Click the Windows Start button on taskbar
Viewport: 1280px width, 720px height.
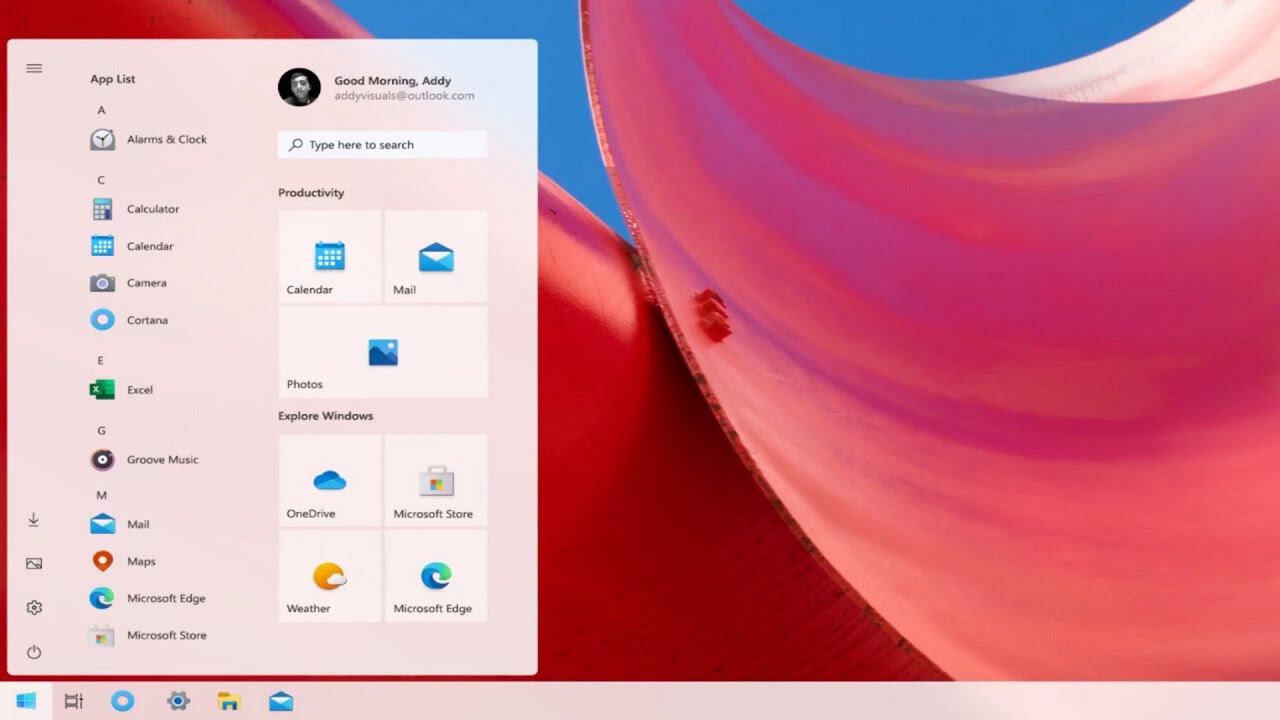(x=26, y=701)
